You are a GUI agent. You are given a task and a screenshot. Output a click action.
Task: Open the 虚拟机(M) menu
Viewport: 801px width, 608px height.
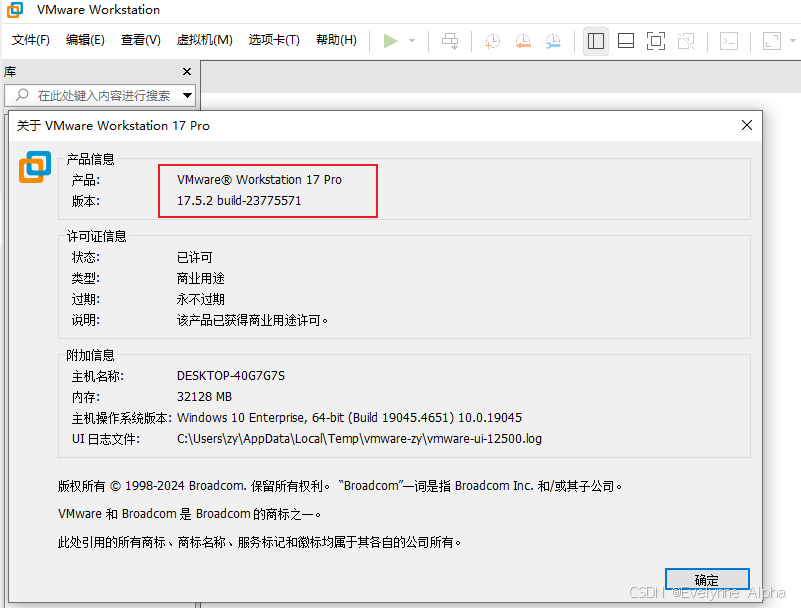click(204, 40)
